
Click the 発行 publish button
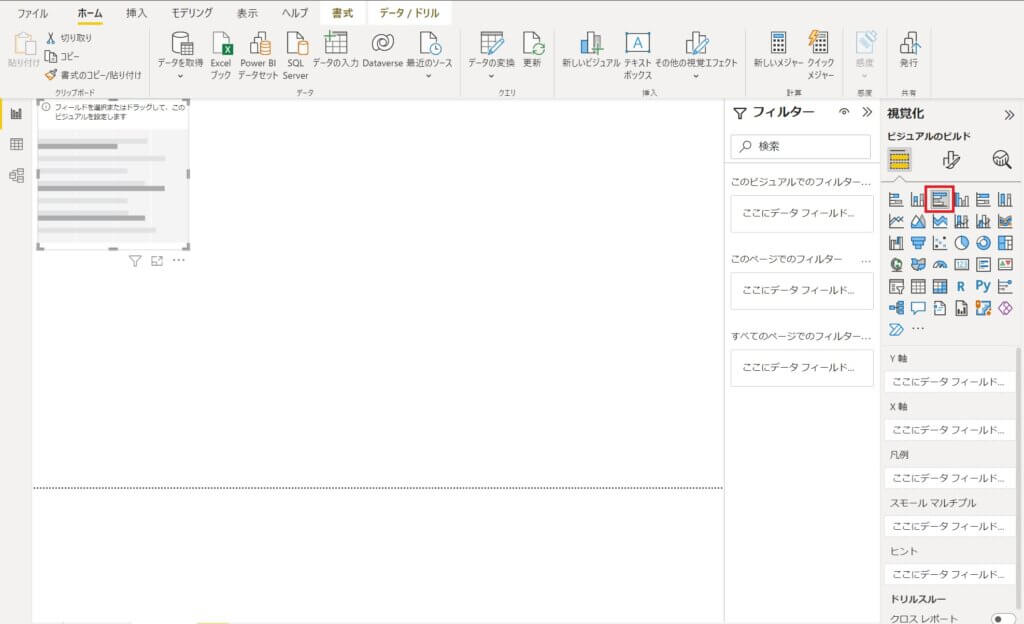pos(908,50)
